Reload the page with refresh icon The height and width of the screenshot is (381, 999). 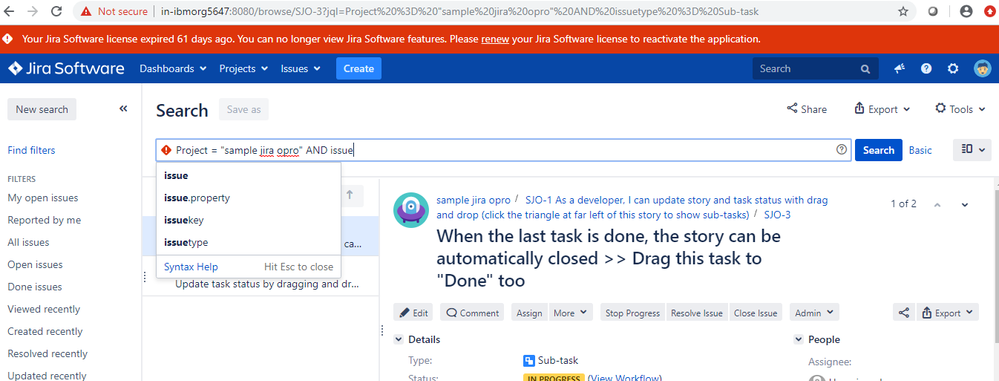[x=56, y=11]
